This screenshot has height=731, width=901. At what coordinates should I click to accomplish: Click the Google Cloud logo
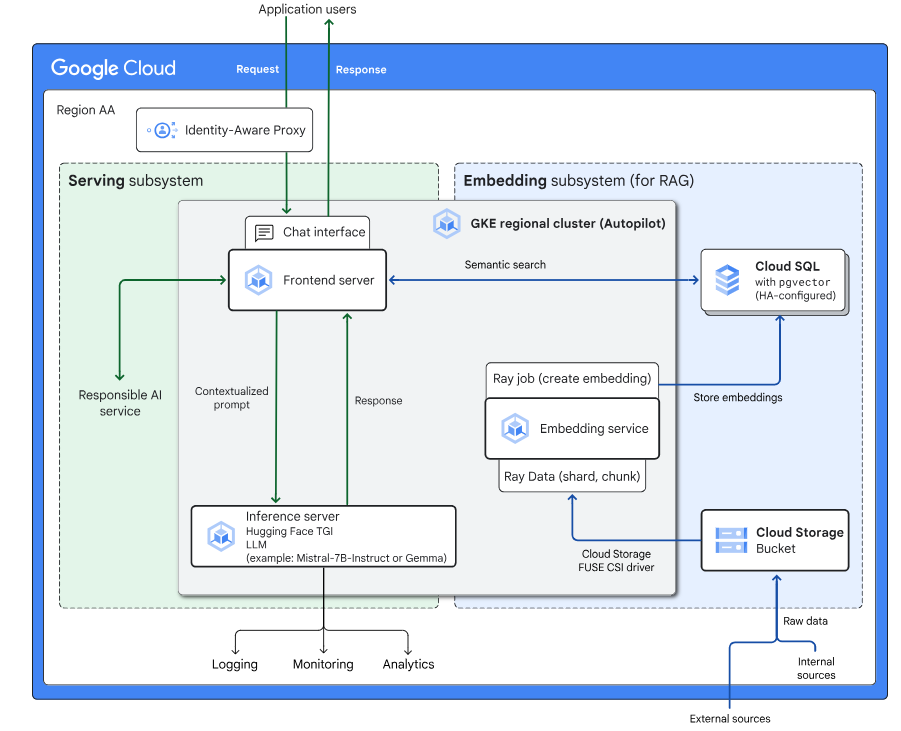coord(113,68)
